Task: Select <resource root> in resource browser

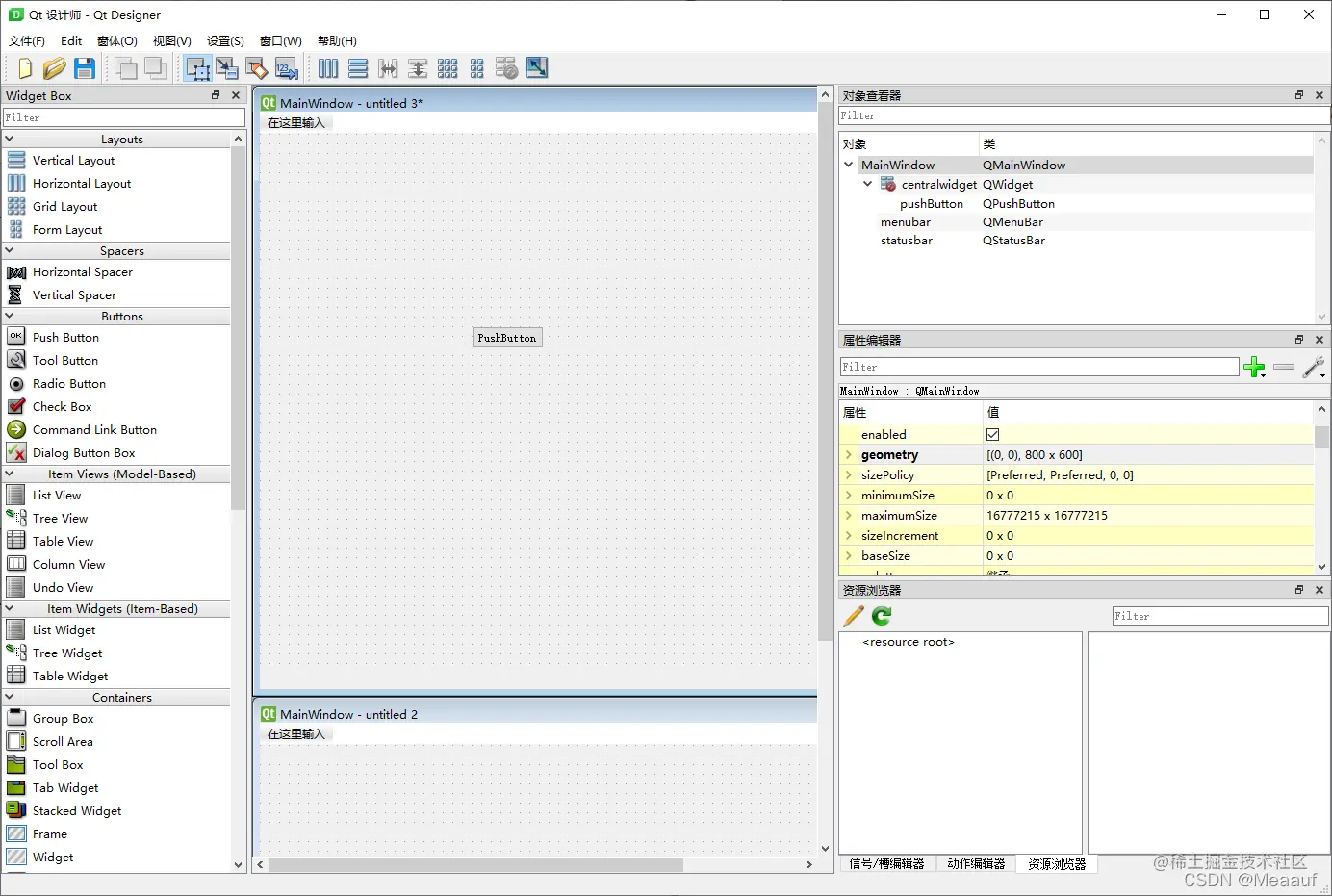Action: tap(909, 642)
